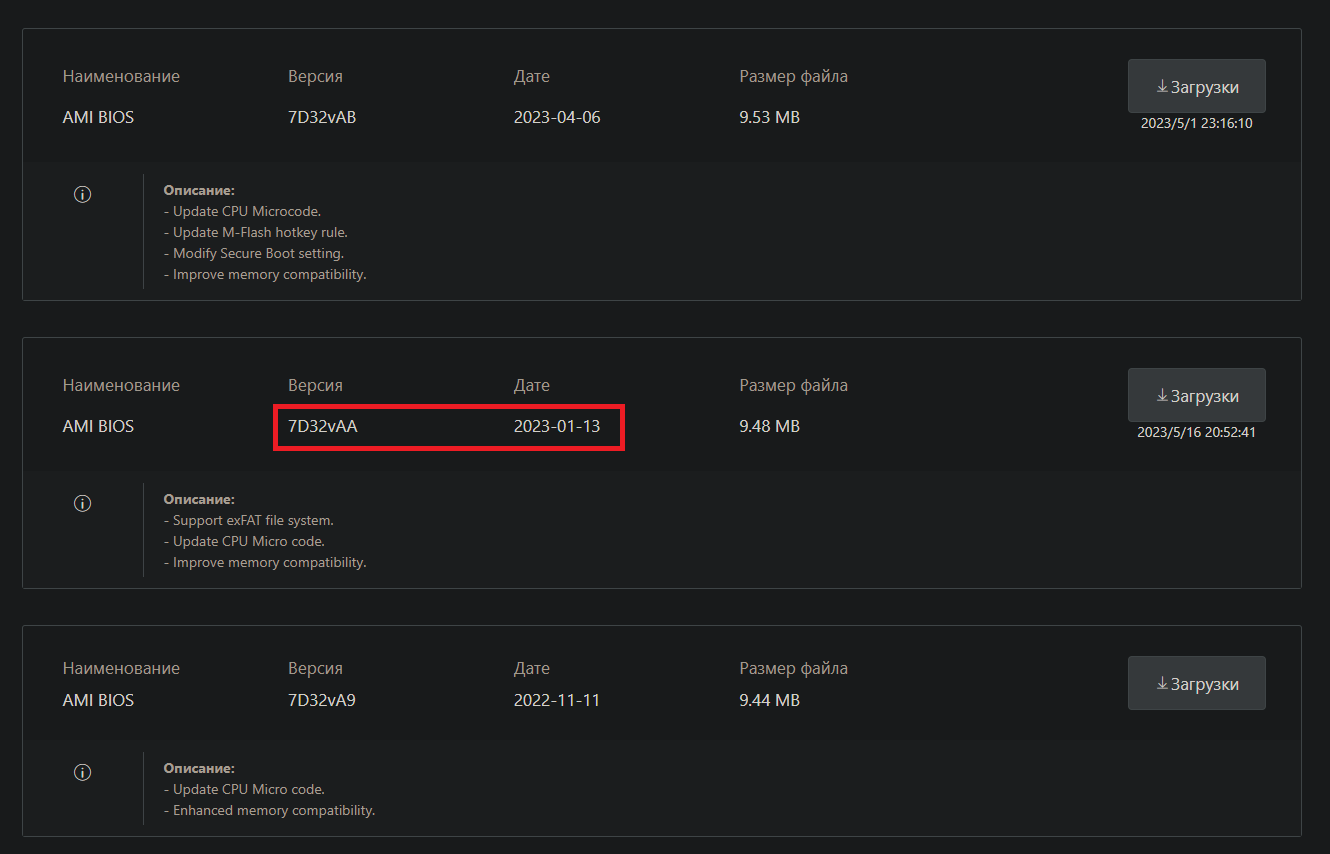This screenshot has height=854, width=1330.
Task: Click the timestamp 2023/5/1 23:16:10
Action: click(1196, 124)
